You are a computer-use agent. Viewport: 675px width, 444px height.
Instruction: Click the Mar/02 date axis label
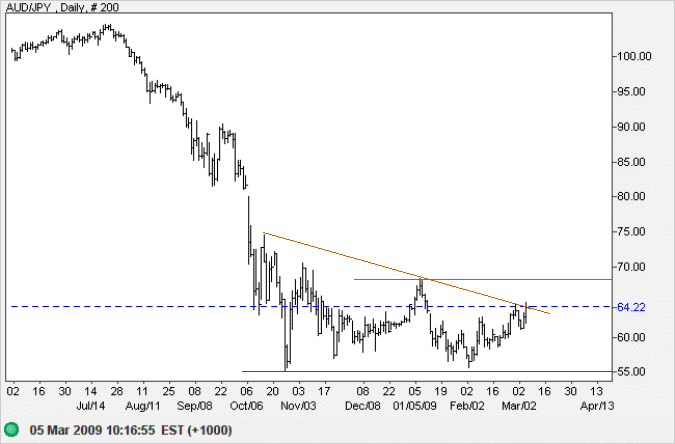coord(519,406)
